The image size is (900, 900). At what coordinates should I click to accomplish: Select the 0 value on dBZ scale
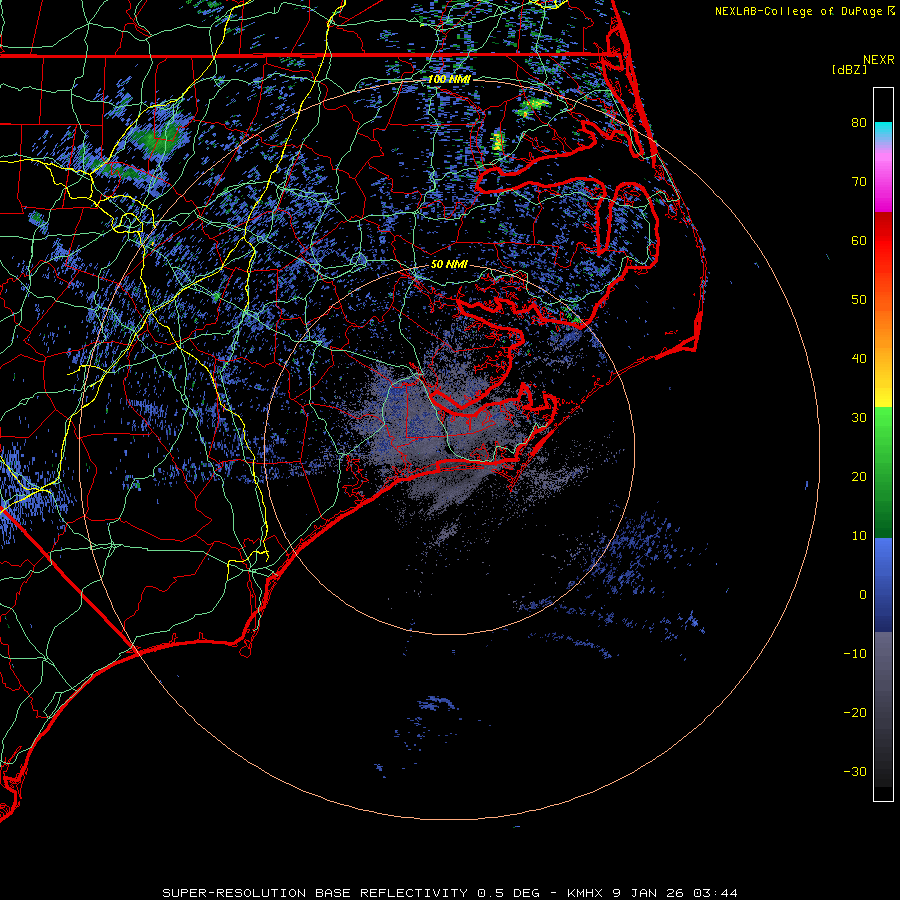[x=863, y=595]
